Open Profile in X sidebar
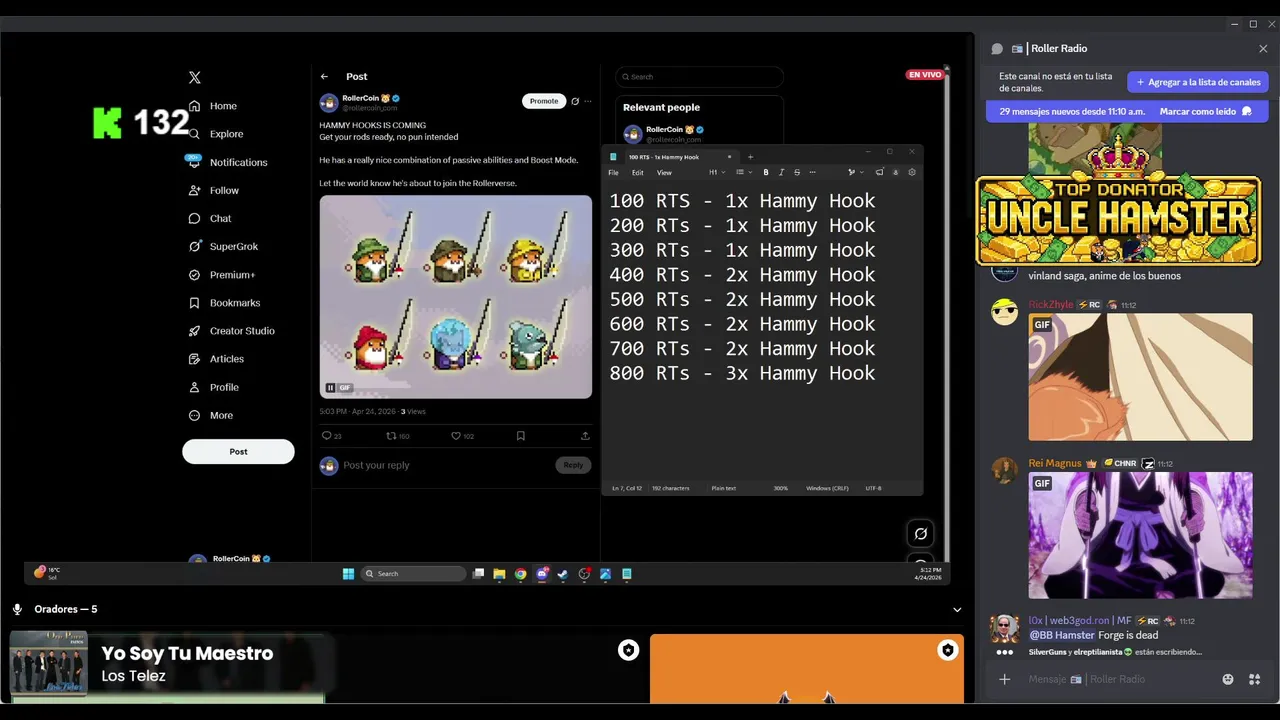 214,387
